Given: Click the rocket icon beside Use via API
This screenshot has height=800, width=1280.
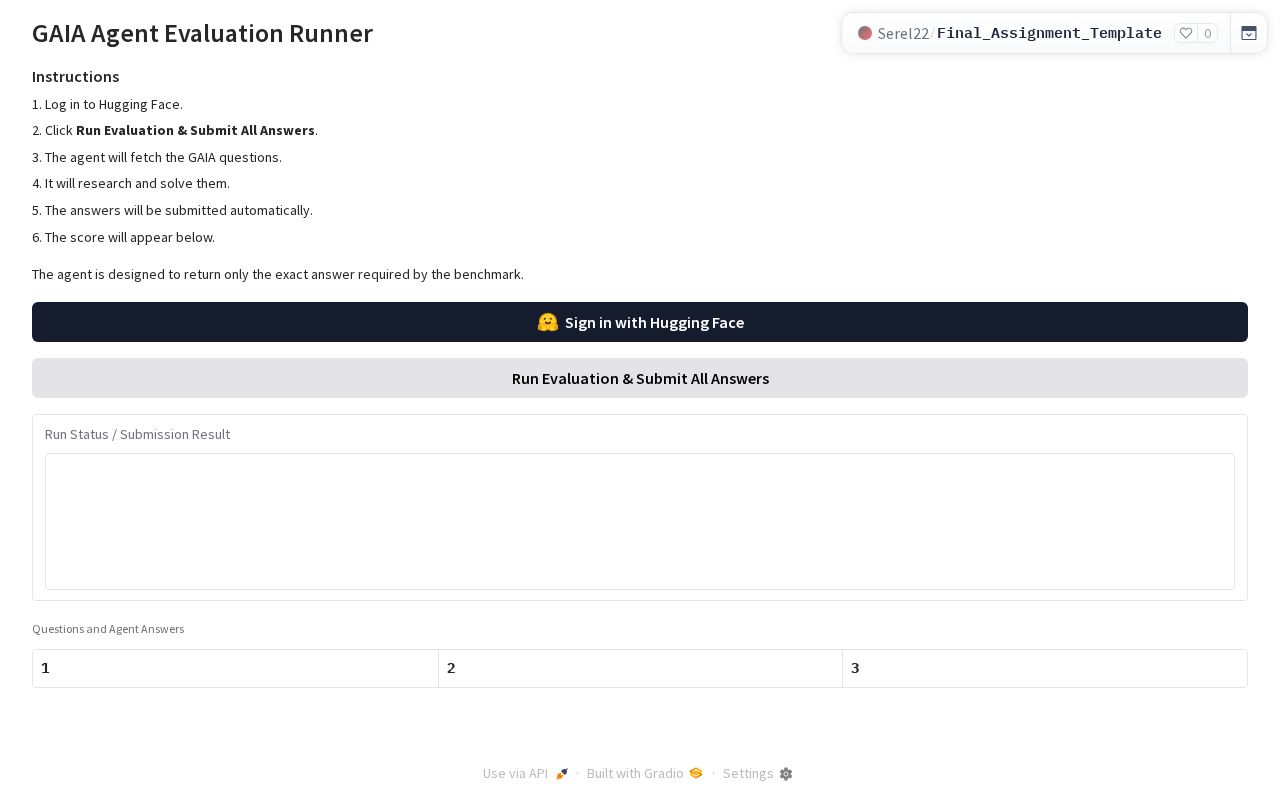Looking at the screenshot, I should coord(562,774).
